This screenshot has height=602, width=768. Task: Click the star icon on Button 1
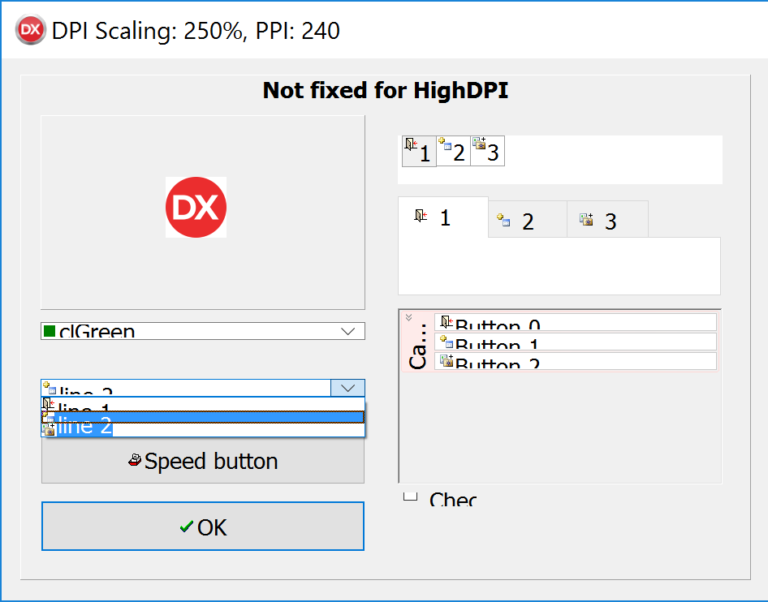click(446, 341)
